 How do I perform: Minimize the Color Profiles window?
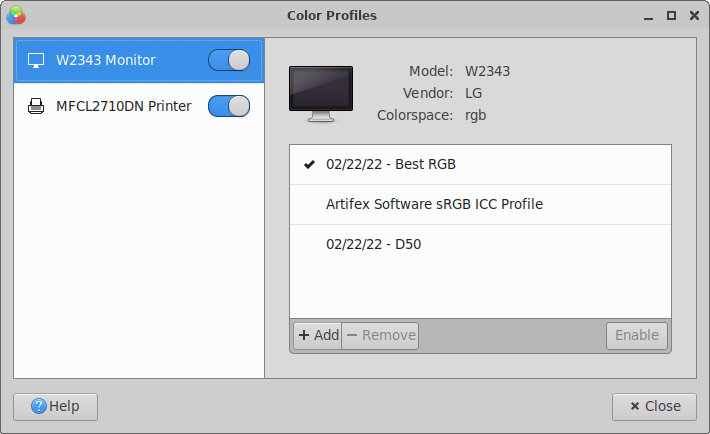coord(647,15)
